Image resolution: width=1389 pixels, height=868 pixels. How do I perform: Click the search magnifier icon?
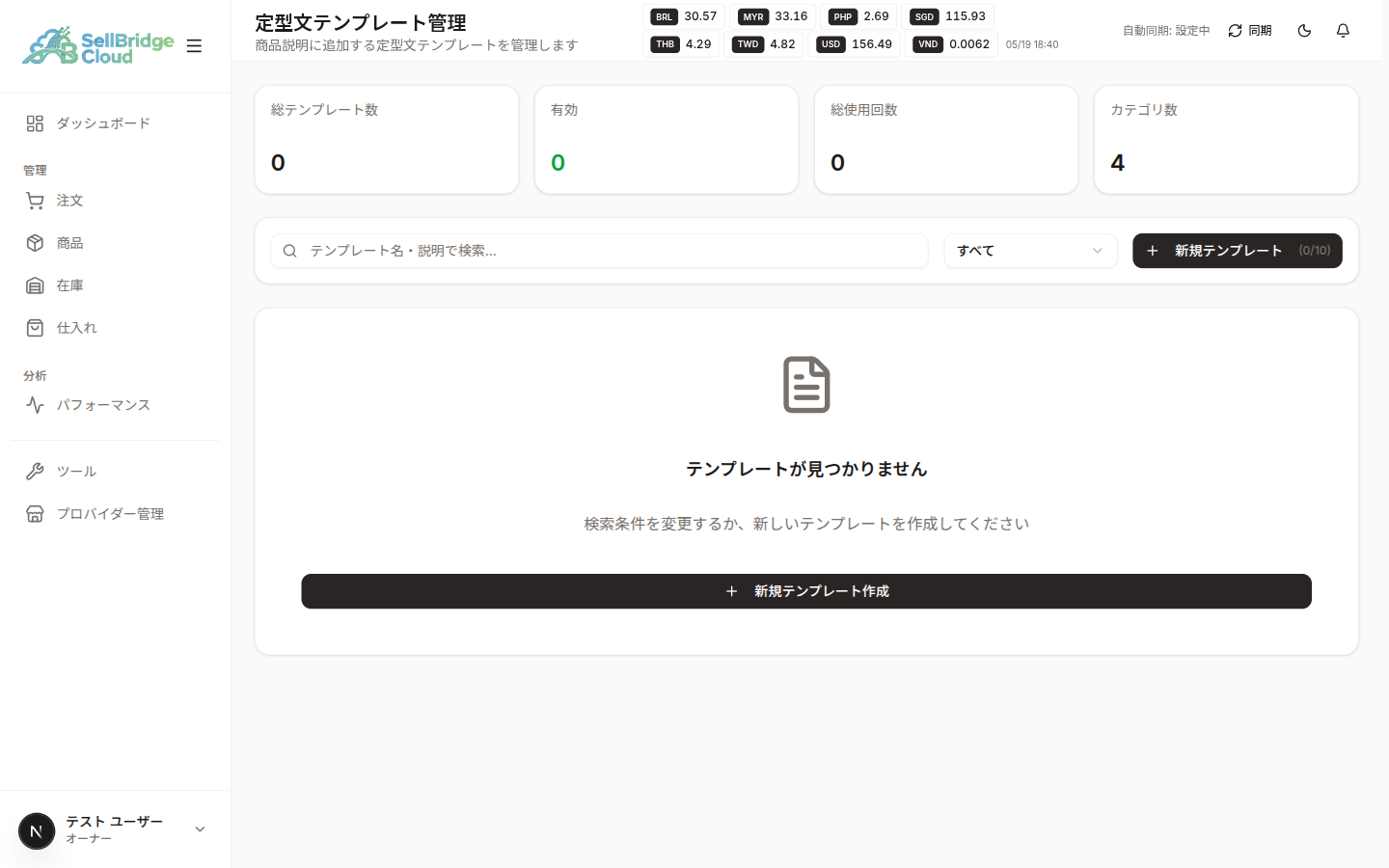tap(289, 251)
